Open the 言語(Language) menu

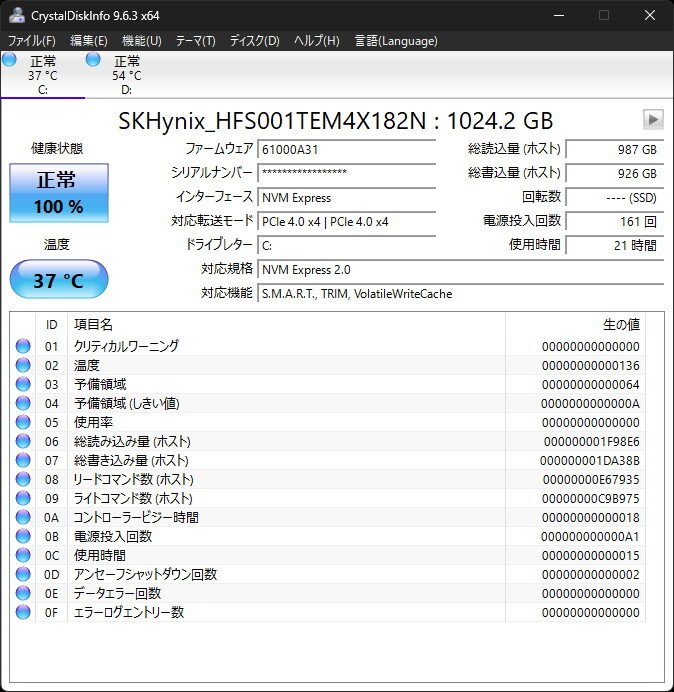click(396, 41)
